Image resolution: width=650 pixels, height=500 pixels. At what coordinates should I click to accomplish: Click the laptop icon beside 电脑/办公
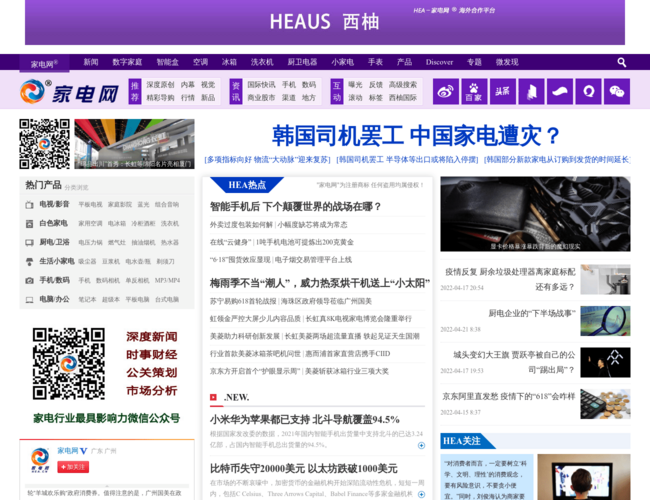[30, 299]
